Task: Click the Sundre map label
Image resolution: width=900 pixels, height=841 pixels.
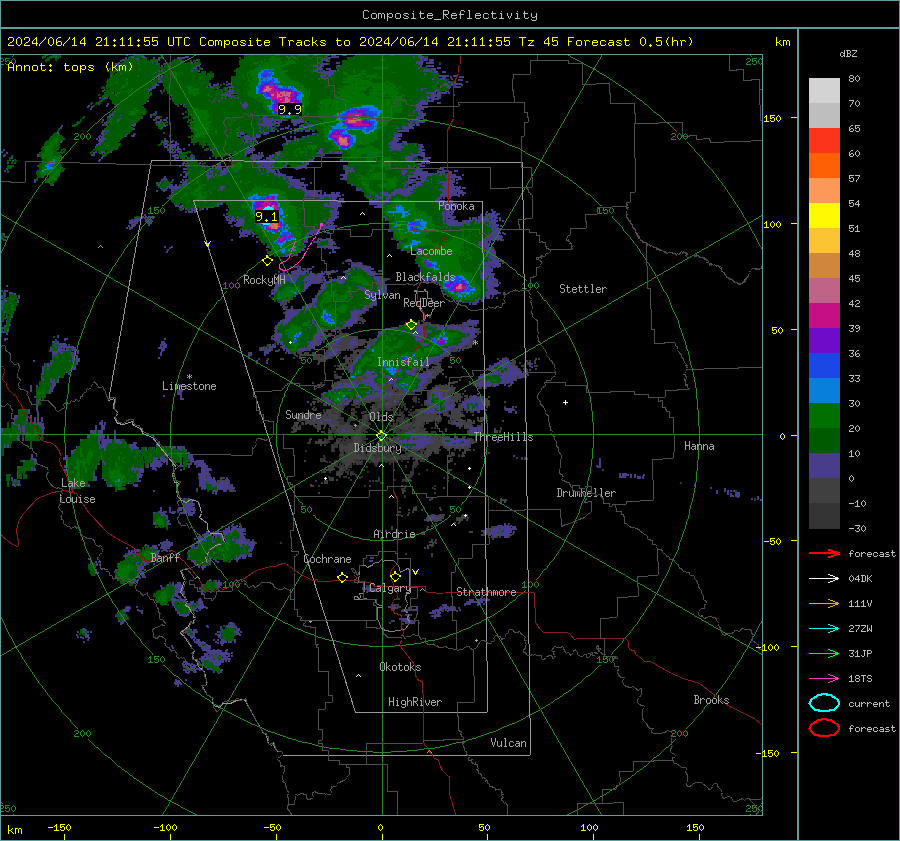Action: tap(303, 414)
